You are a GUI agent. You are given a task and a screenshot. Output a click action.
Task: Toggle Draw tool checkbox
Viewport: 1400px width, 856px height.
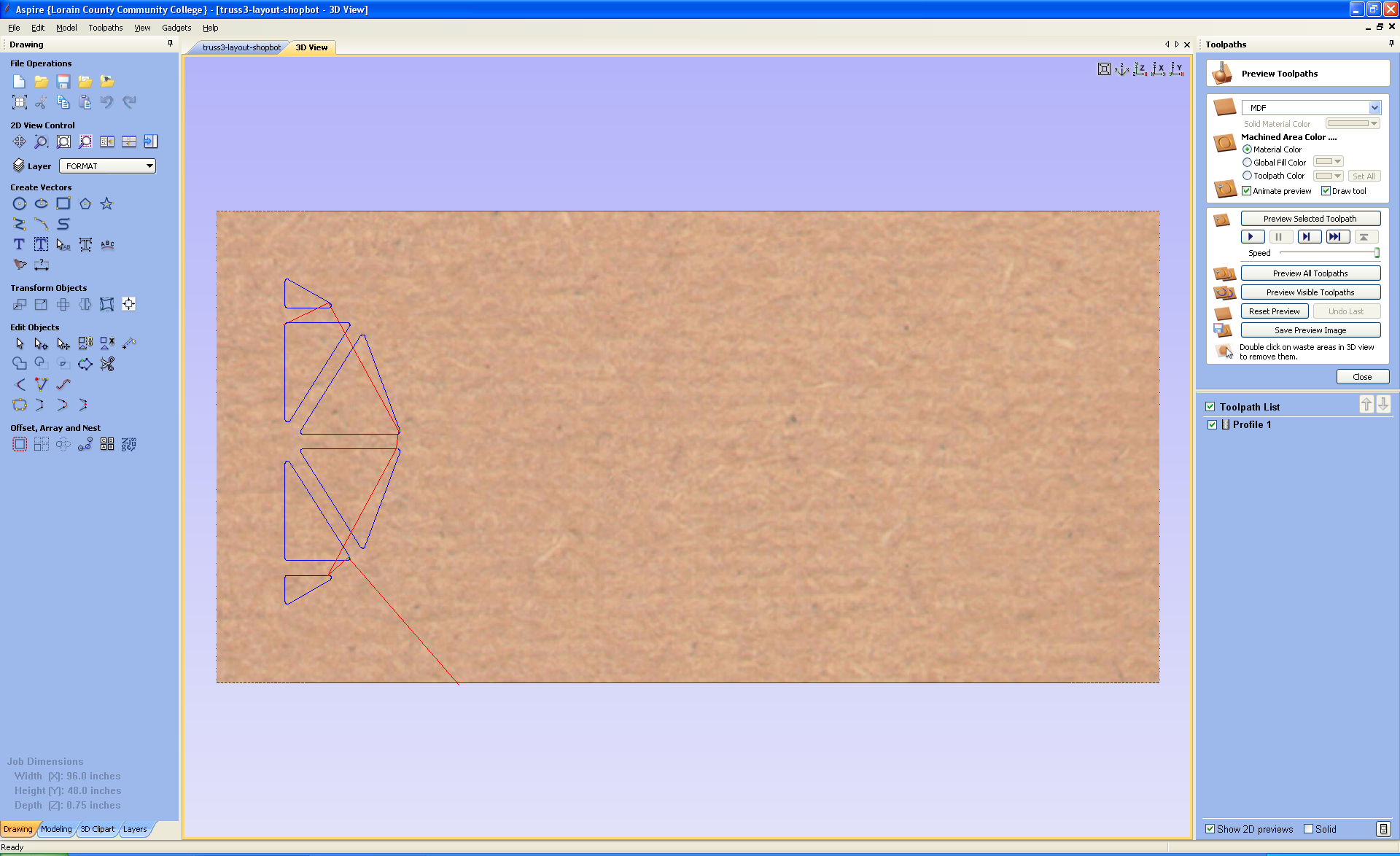coord(1326,191)
